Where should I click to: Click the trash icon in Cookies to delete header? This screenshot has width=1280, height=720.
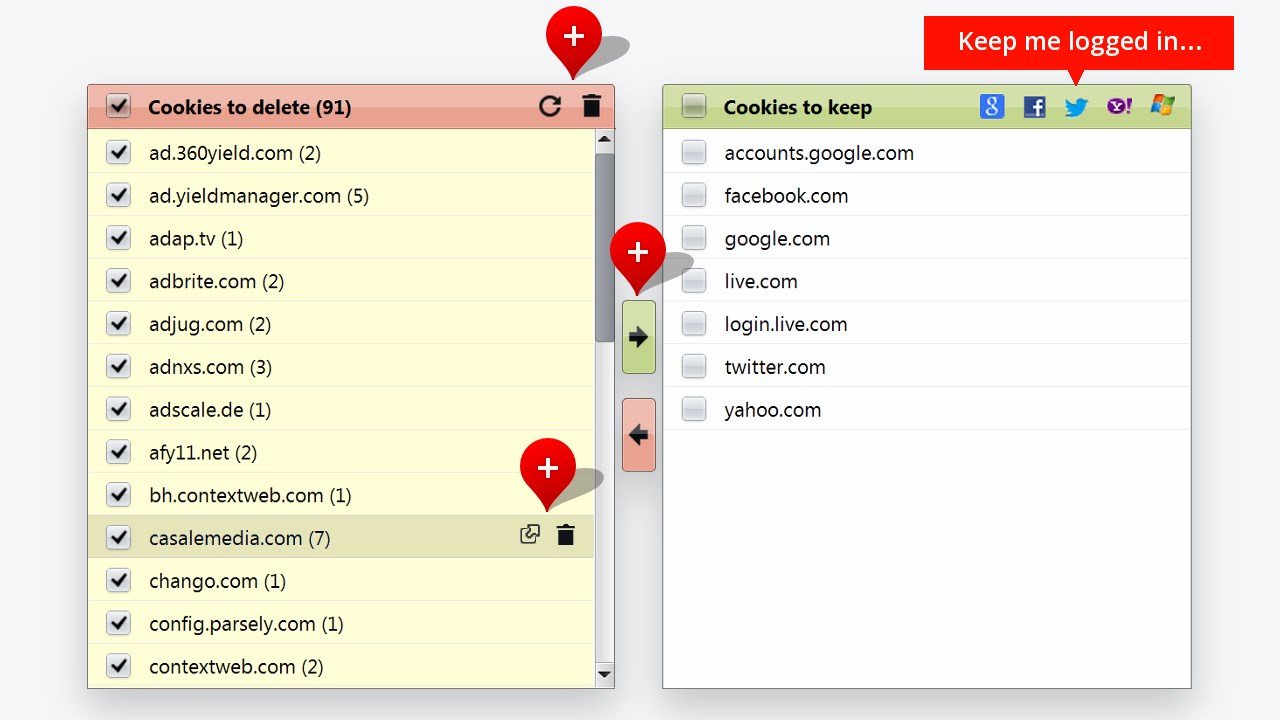point(592,106)
